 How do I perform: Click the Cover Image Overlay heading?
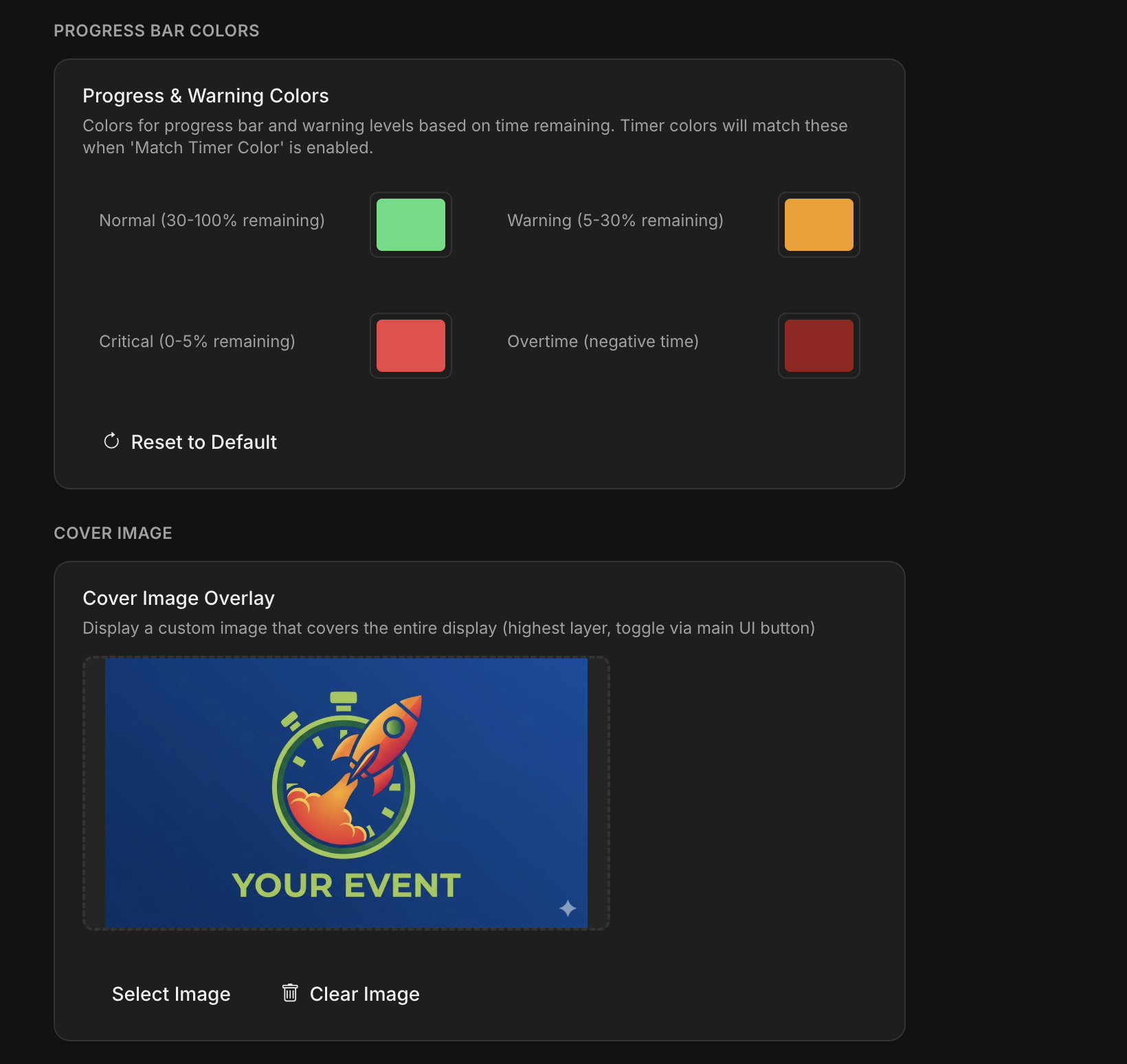pos(178,598)
